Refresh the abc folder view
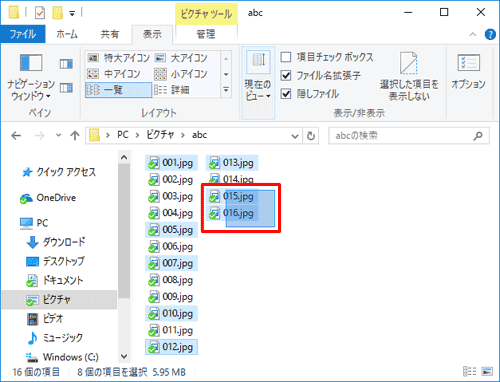Image resolution: width=500 pixels, height=382 pixels. click(311, 136)
